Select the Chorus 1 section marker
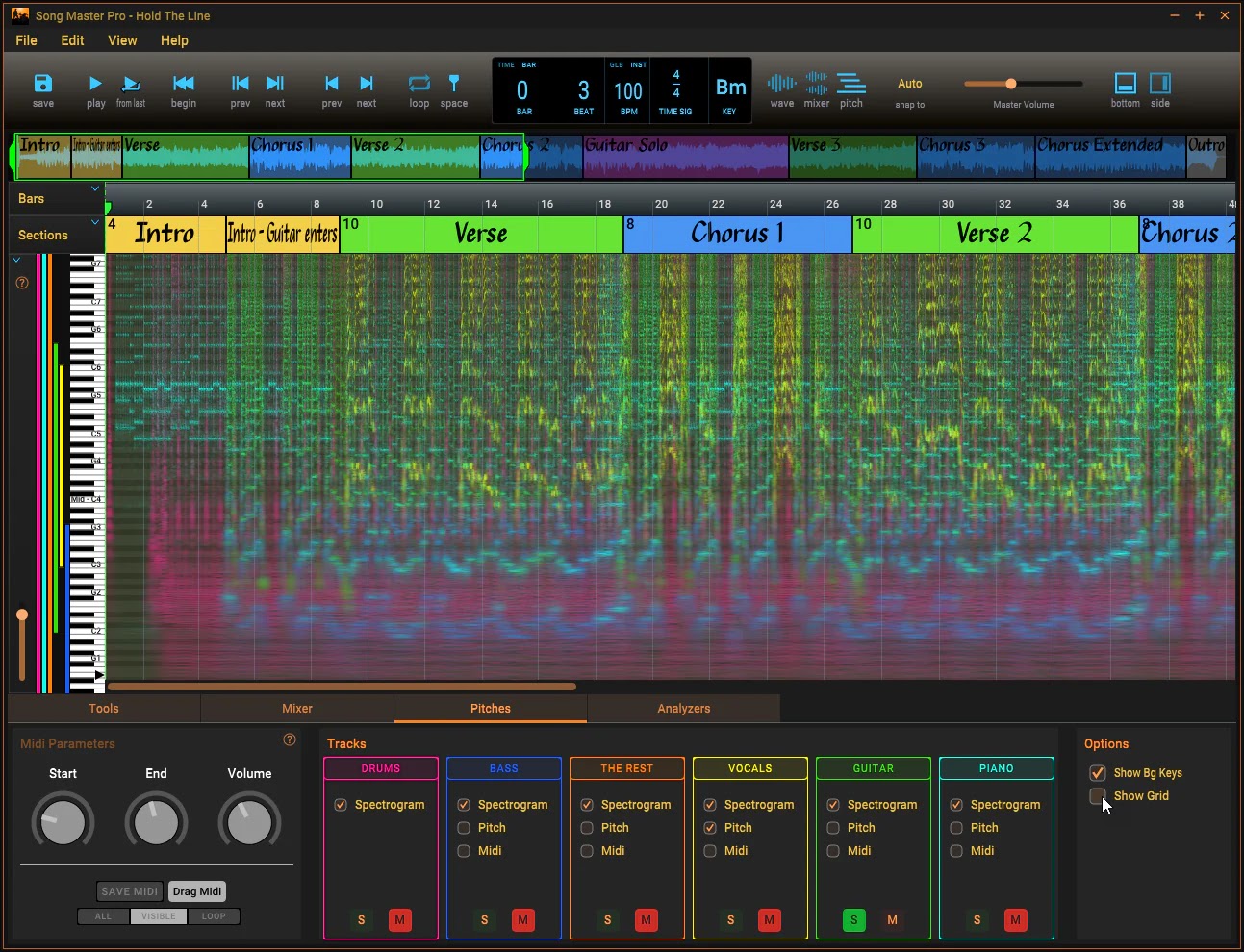Image resolution: width=1244 pixels, height=952 pixels. [x=734, y=234]
